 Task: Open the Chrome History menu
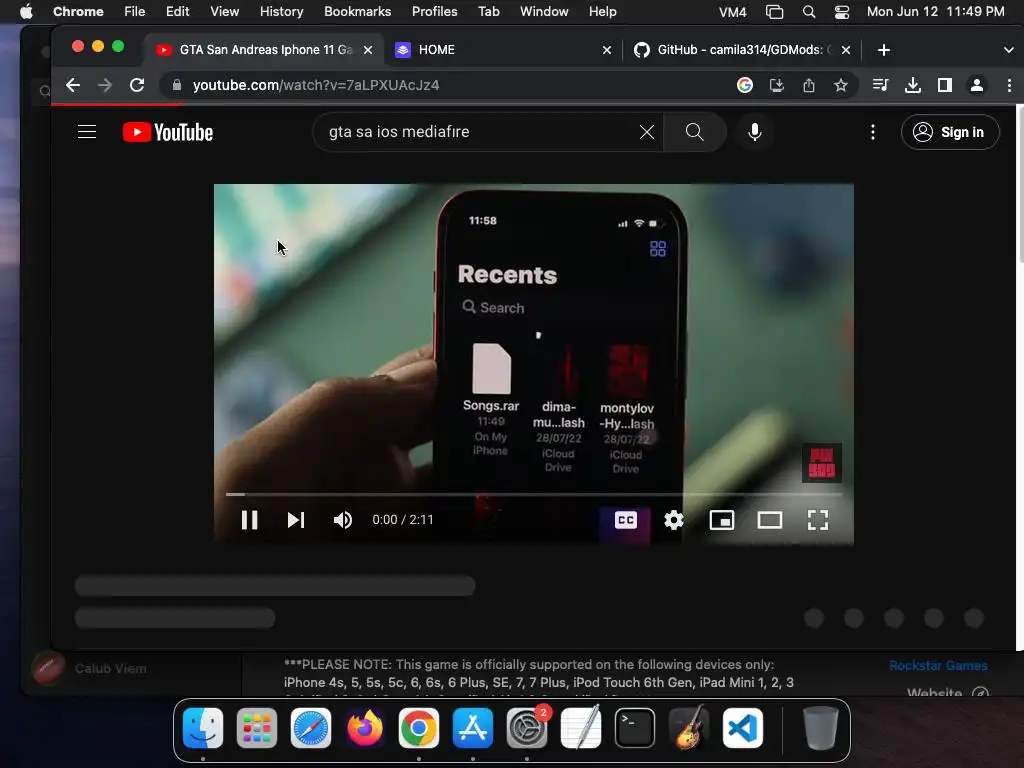tap(281, 12)
